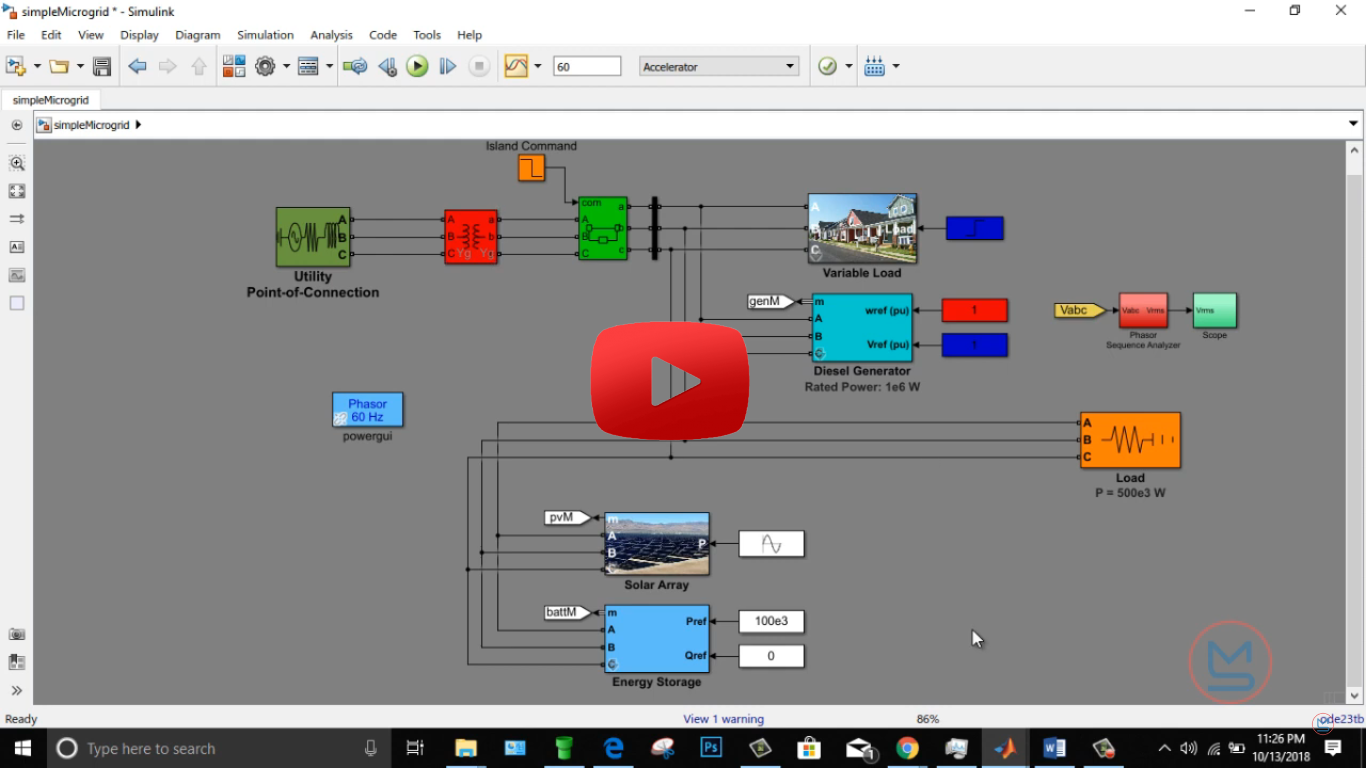Viewport: 1366px width, 768px height.
Task: Click the vertical canvas scrollbar
Action: pyautogui.click(x=1355, y=423)
